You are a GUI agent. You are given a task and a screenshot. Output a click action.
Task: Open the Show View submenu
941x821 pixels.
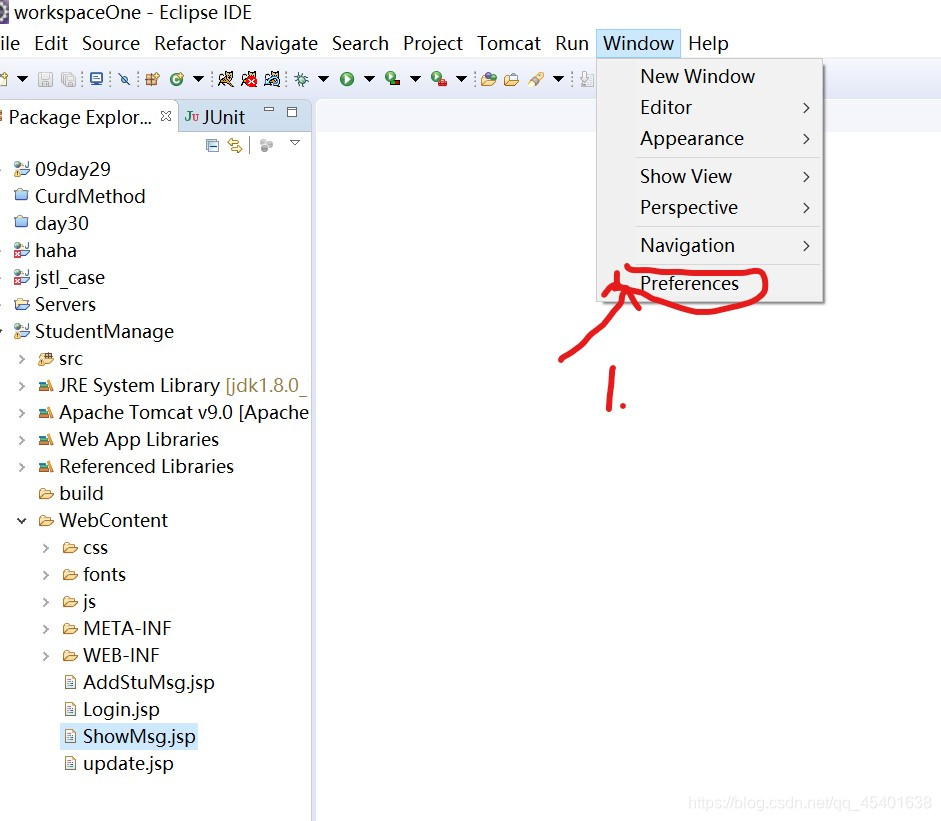(x=710, y=176)
